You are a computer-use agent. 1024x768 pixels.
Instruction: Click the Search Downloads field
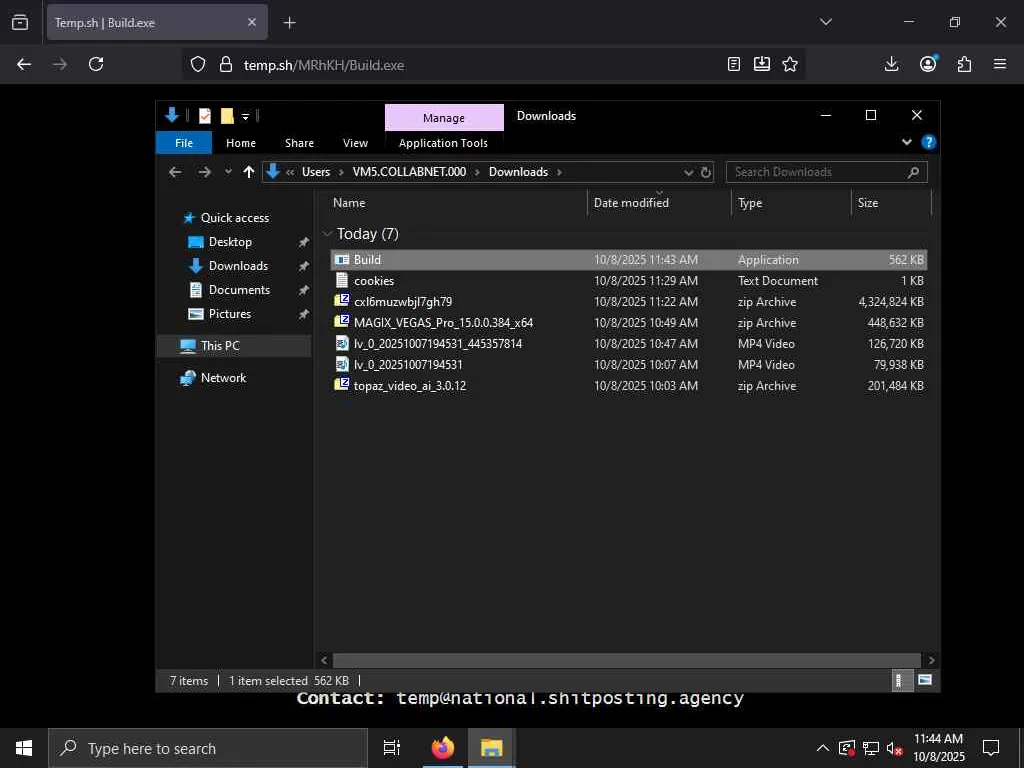click(x=826, y=172)
